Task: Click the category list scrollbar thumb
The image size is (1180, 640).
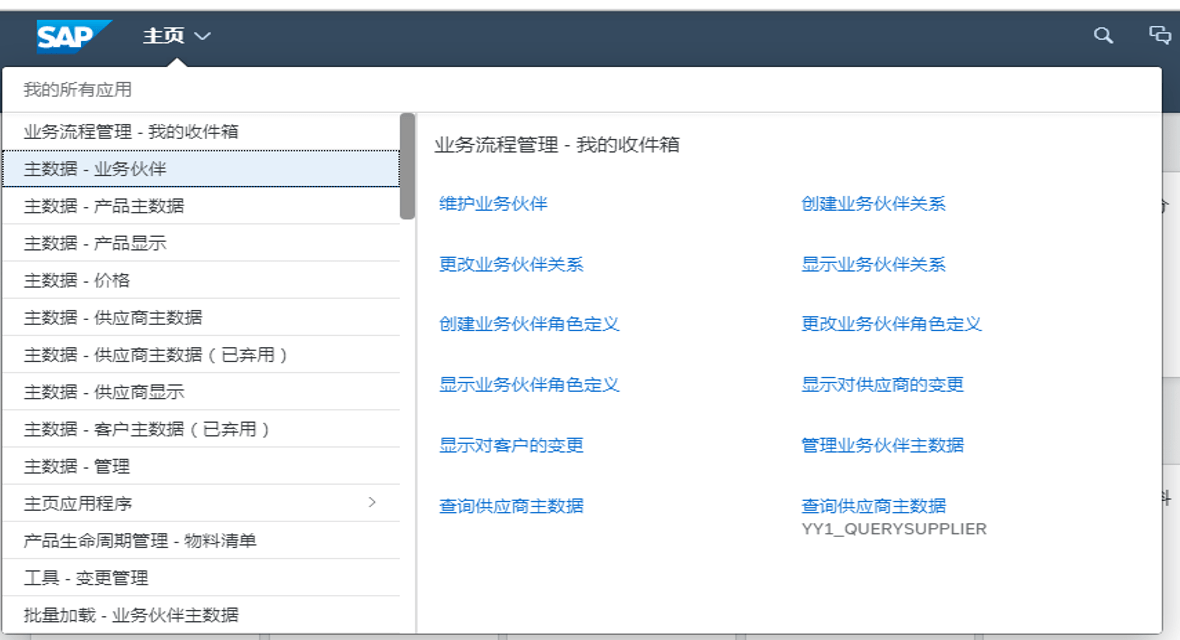Action: pyautogui.click(x=407, y=166)
